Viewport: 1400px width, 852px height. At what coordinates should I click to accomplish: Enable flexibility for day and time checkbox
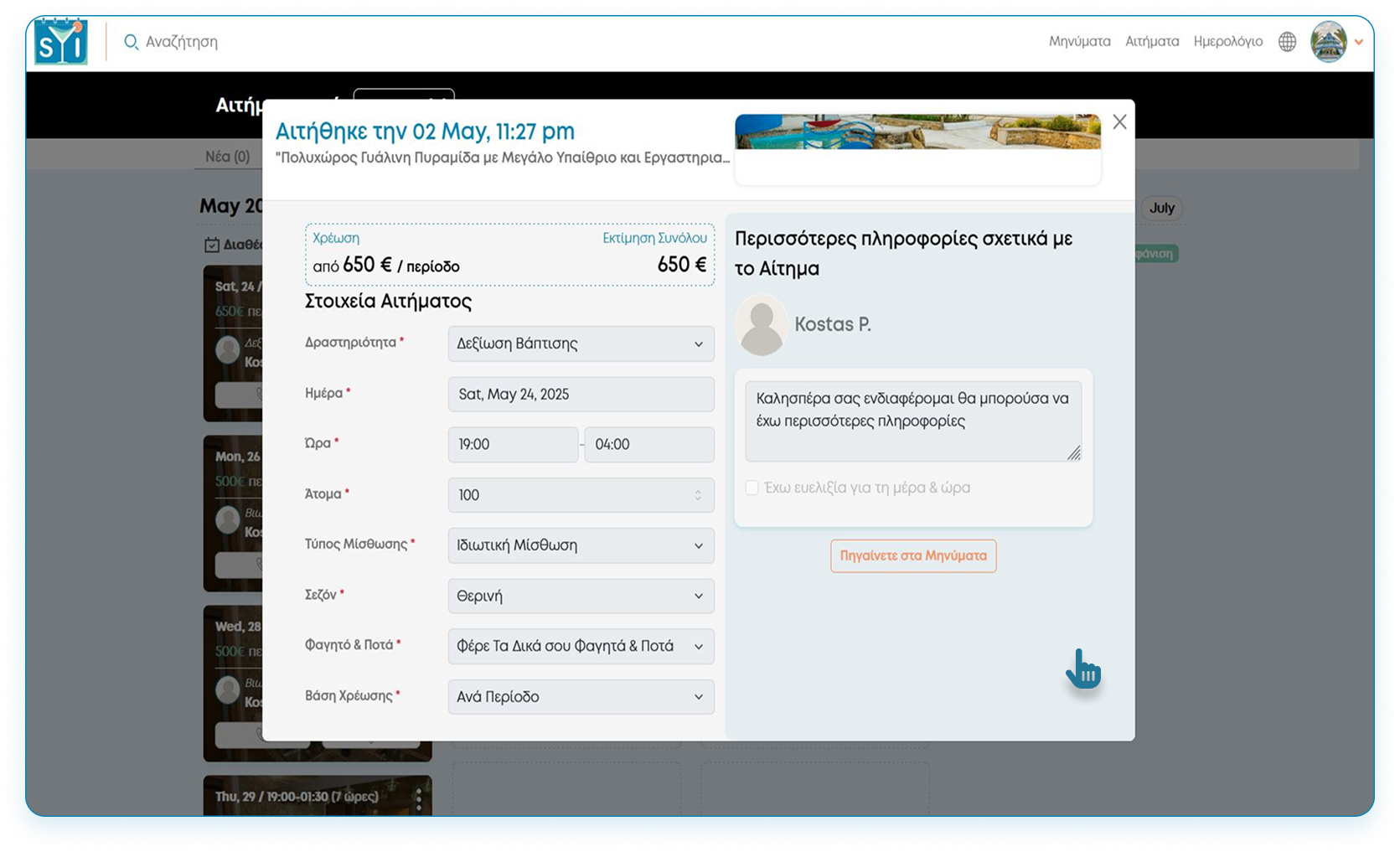click(752, 488)
